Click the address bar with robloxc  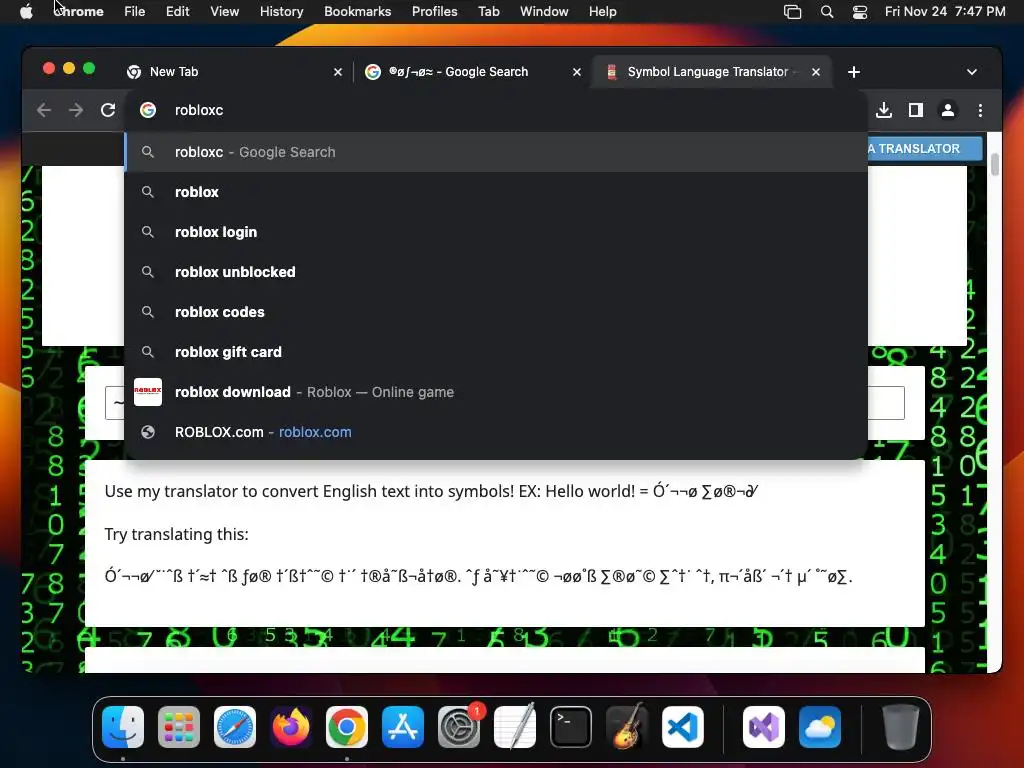pyautogui.click(x=496, y=110)
